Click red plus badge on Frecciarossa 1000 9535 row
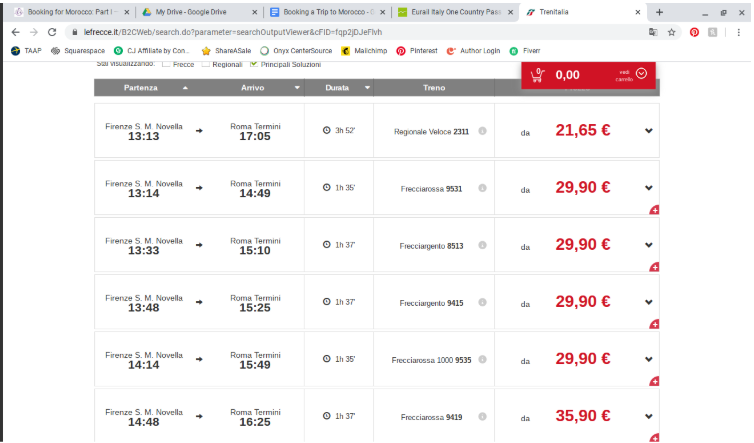Image resolution: width=754 pixels, height=443 pixels. click(x=654, y=382)
